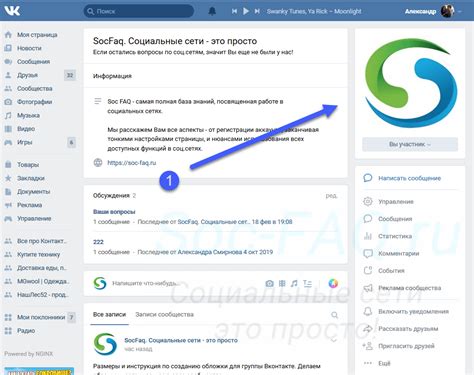Search wall posts with magnifier icon

pos(334,315)
